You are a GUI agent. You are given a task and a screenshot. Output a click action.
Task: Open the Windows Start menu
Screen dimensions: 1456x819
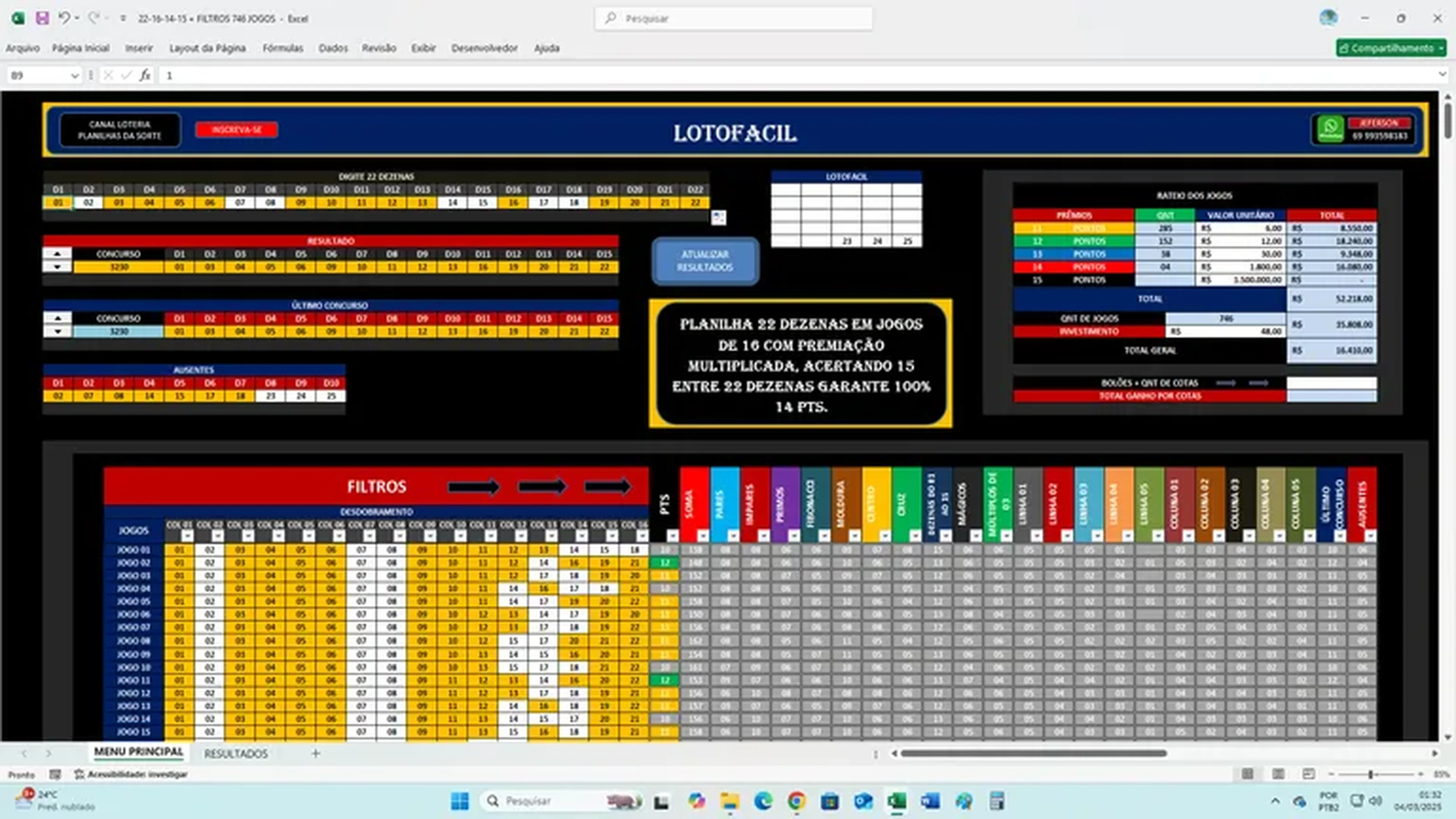(x=460, y=801)
